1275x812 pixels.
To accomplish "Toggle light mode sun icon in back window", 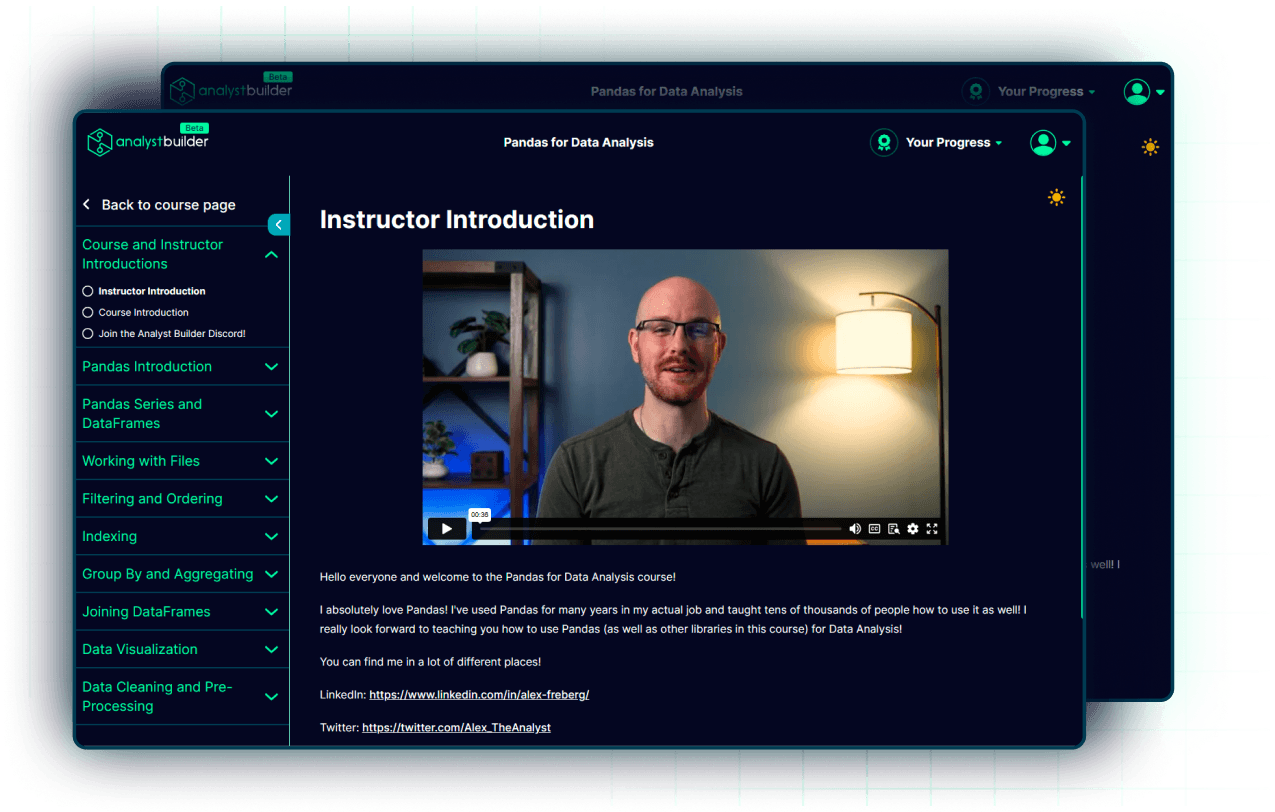I will coord(1150,147).
